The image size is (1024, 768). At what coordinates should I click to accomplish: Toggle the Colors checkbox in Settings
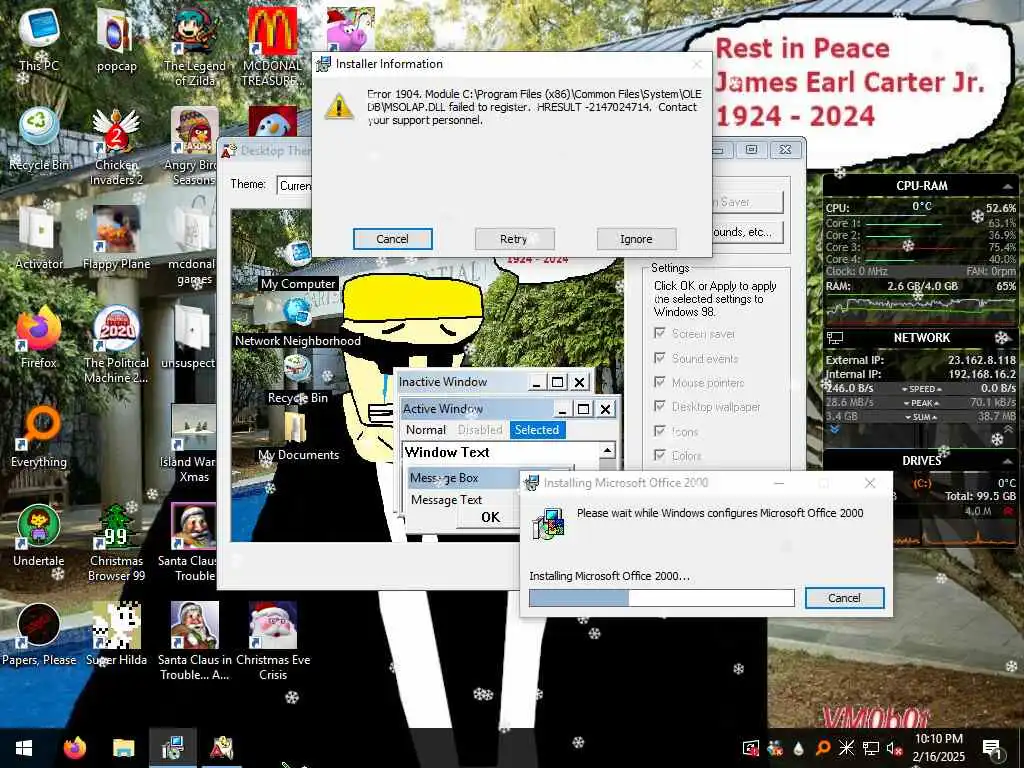click(660, 455)
